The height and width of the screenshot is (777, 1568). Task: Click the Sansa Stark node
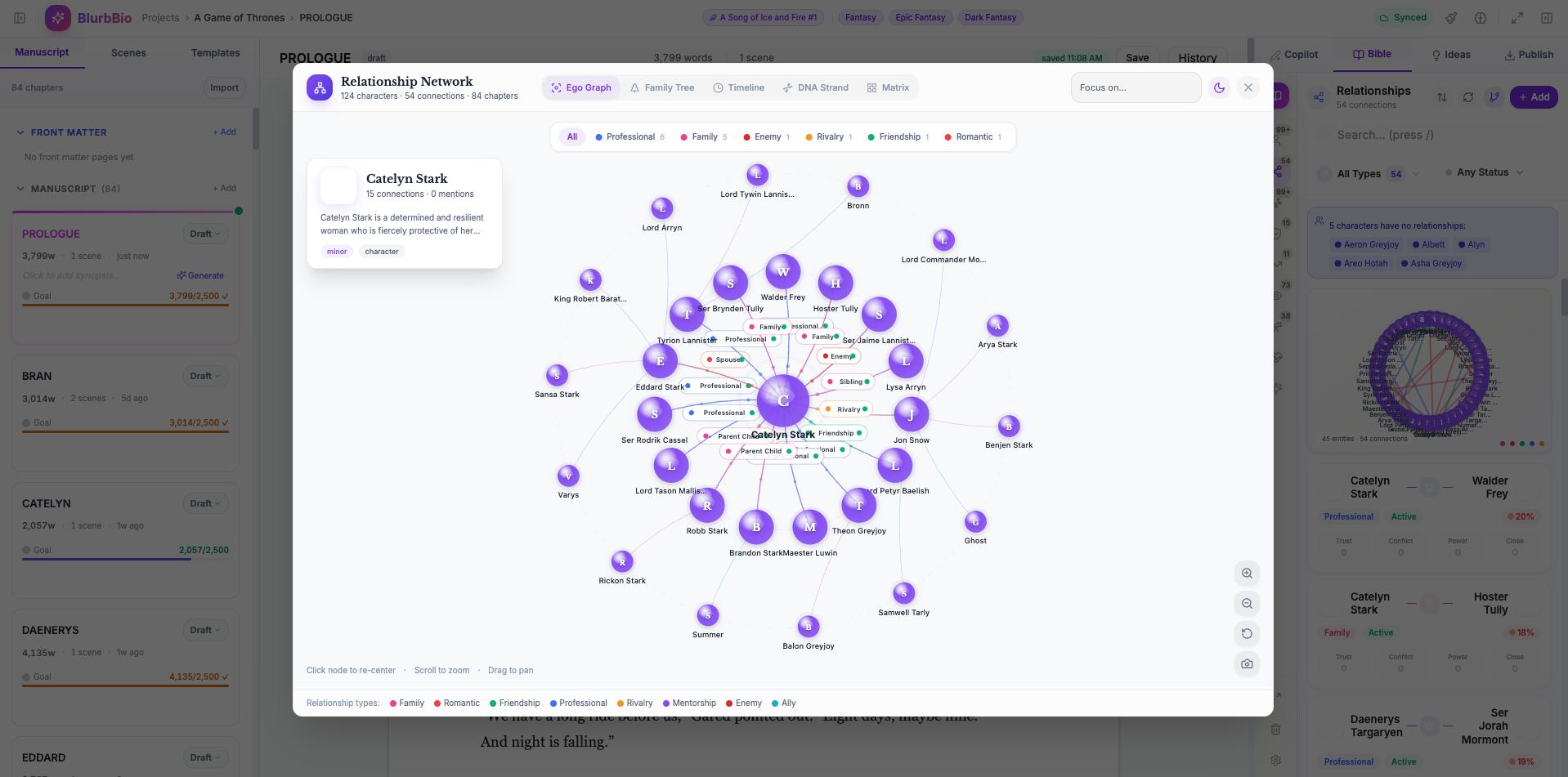point(557,375)
